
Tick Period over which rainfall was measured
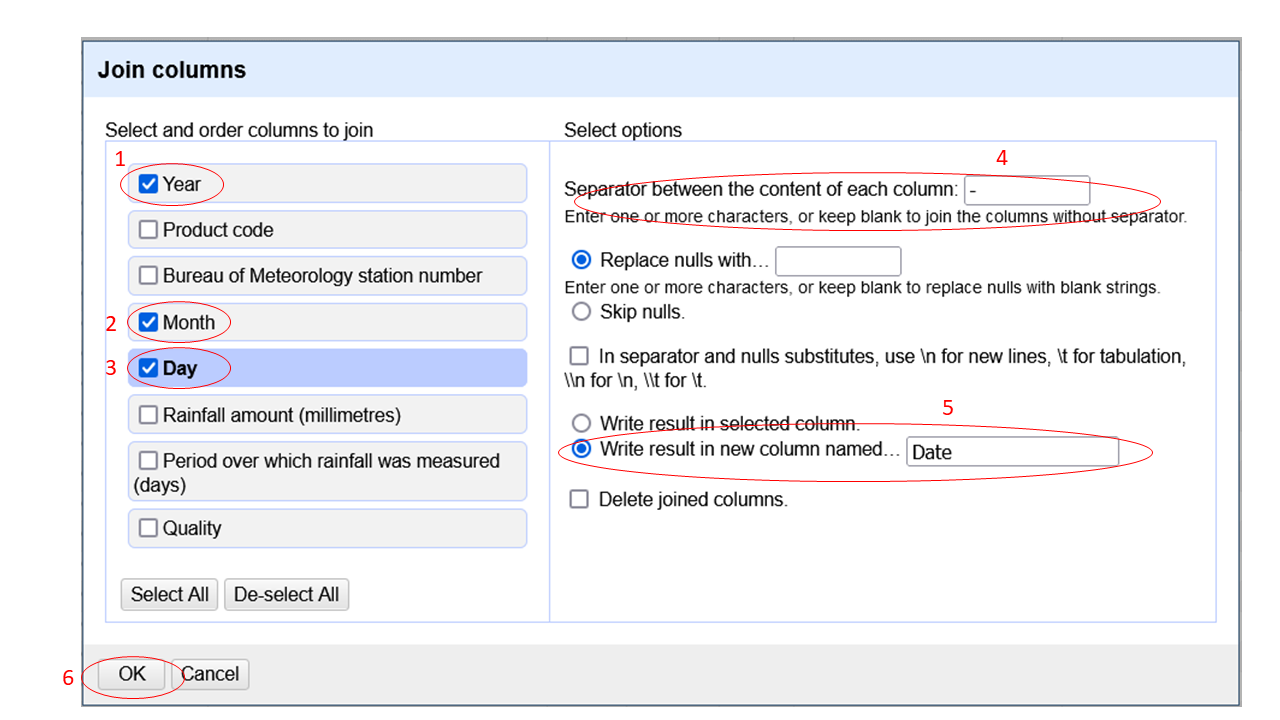click(x=149, y=460)
